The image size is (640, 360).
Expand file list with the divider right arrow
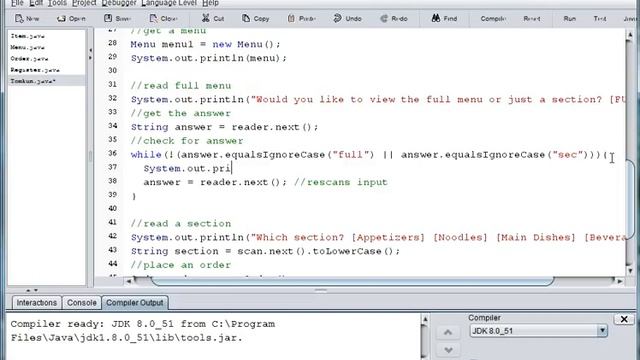[90, 58]
